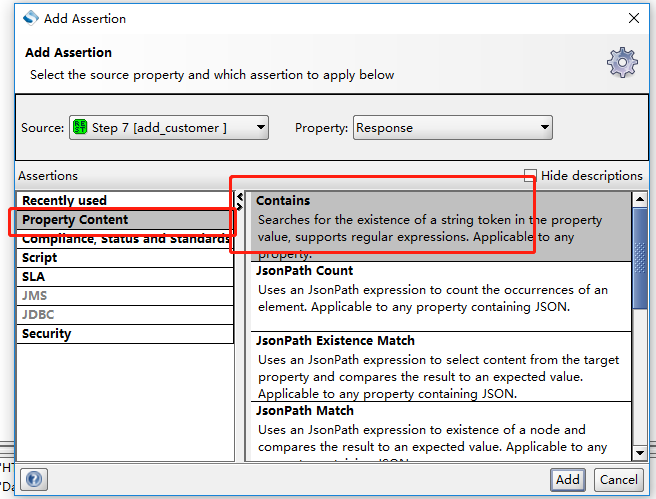Click the gear settings icon

pos(621,63)
